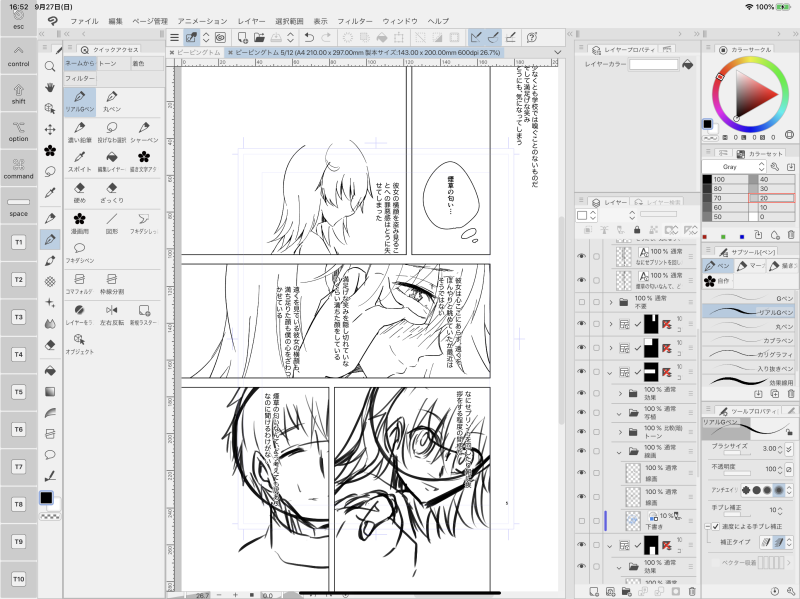Collapse 速度による手ブレ補正 sub-options

(x=708, y=526)
